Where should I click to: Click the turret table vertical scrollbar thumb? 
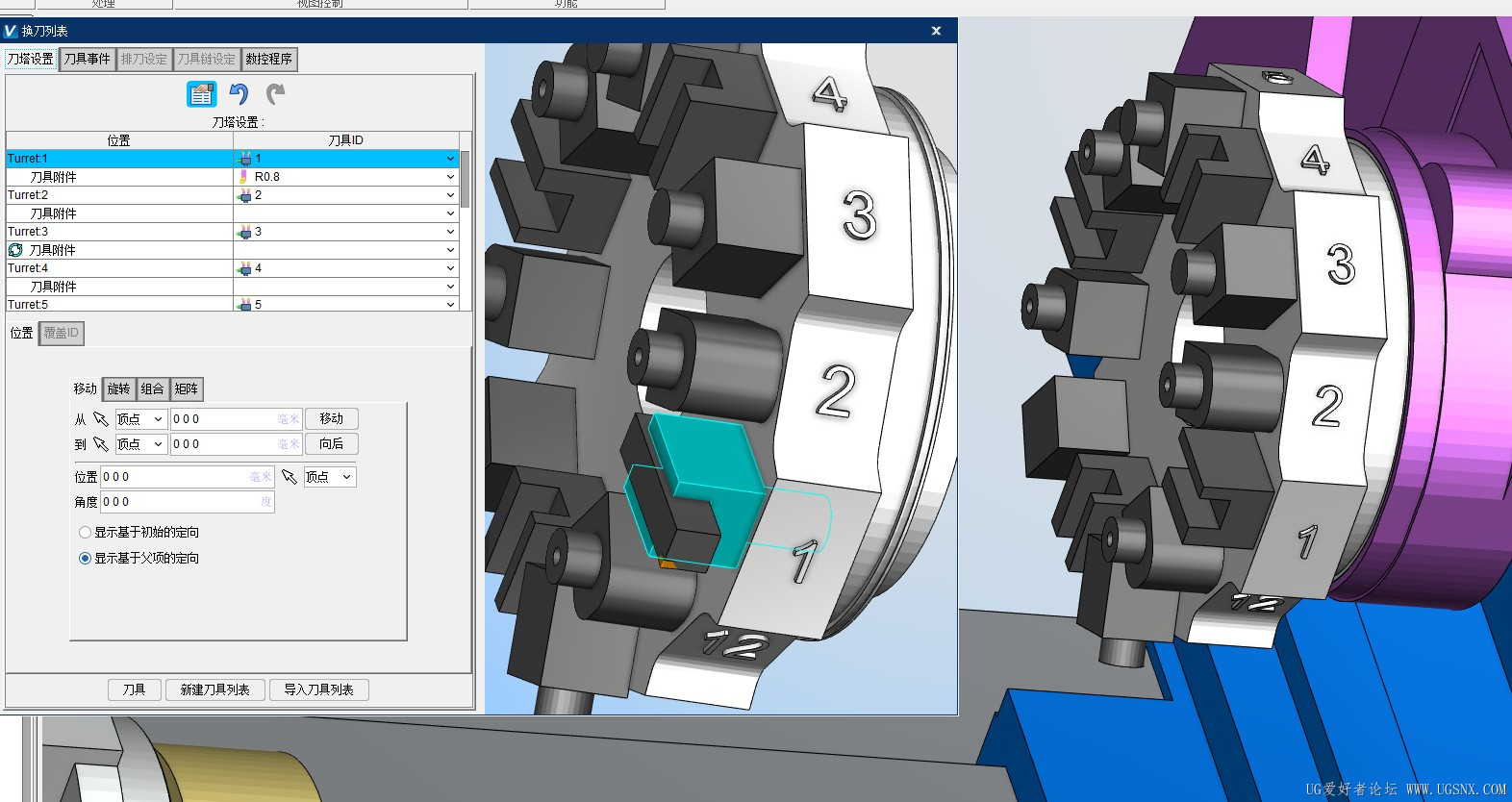click(466, 179)
